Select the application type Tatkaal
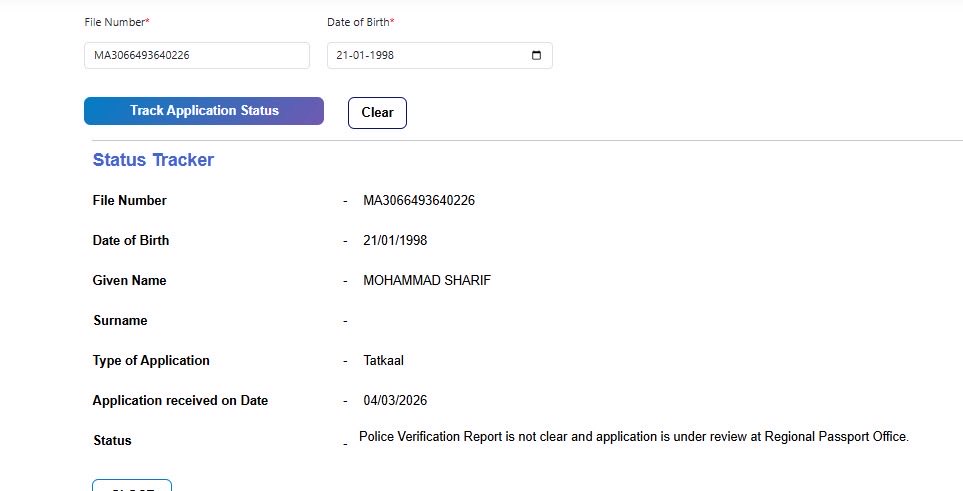This screenshot has height=491, width=963. pyautogui.click(x=383, y=360)
